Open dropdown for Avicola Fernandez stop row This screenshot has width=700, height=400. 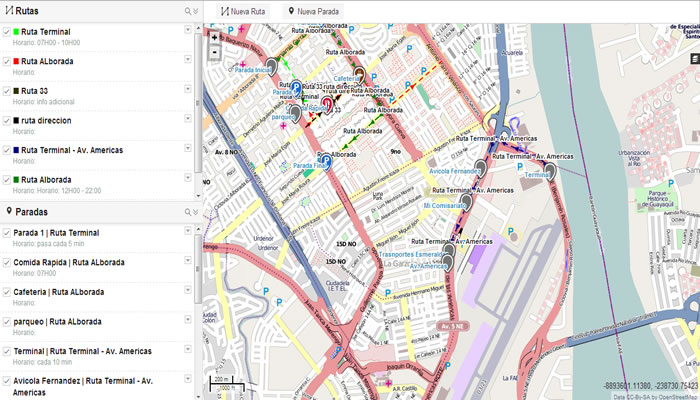click(x=188, y=379)
